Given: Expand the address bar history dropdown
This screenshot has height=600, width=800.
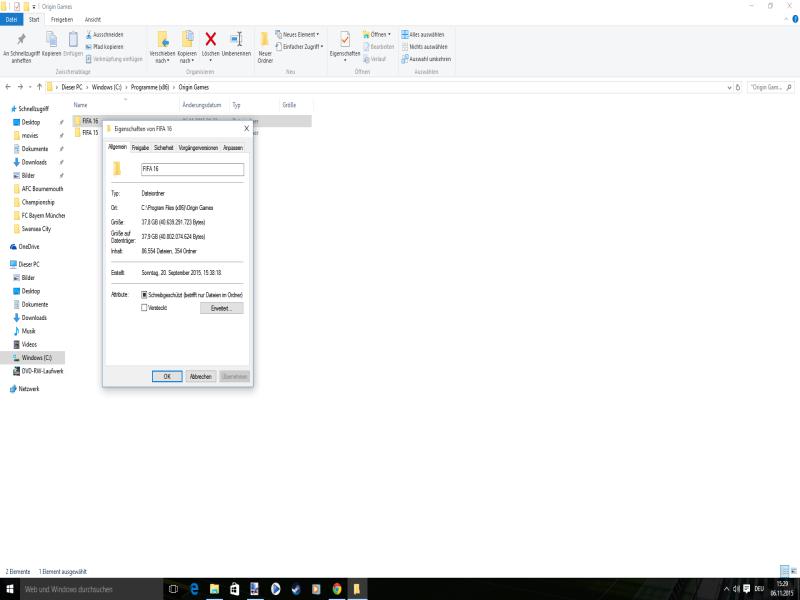Looking at the screenshot, I should click(x=729, y=88).
